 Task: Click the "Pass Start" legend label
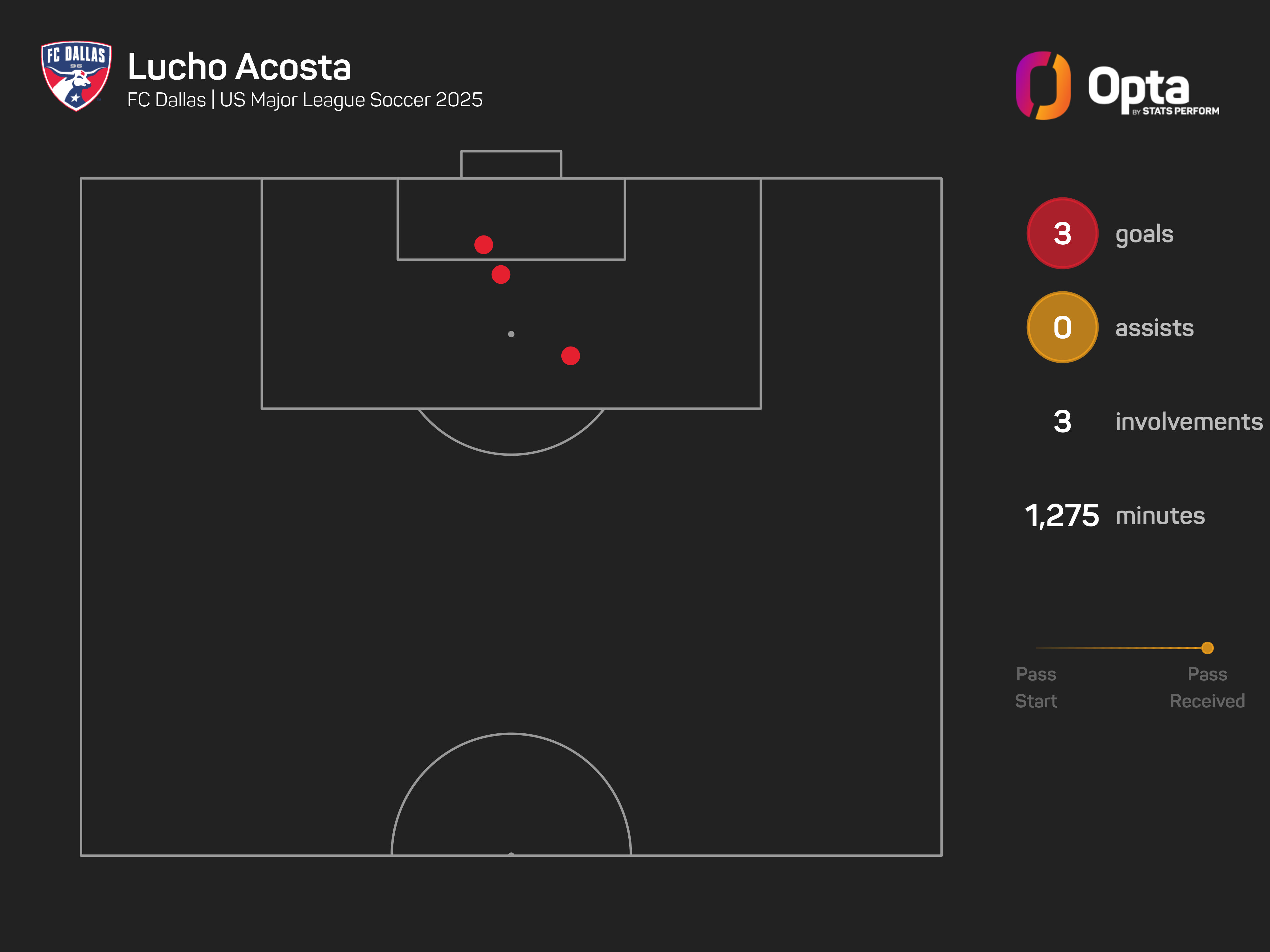[1036, 687]
